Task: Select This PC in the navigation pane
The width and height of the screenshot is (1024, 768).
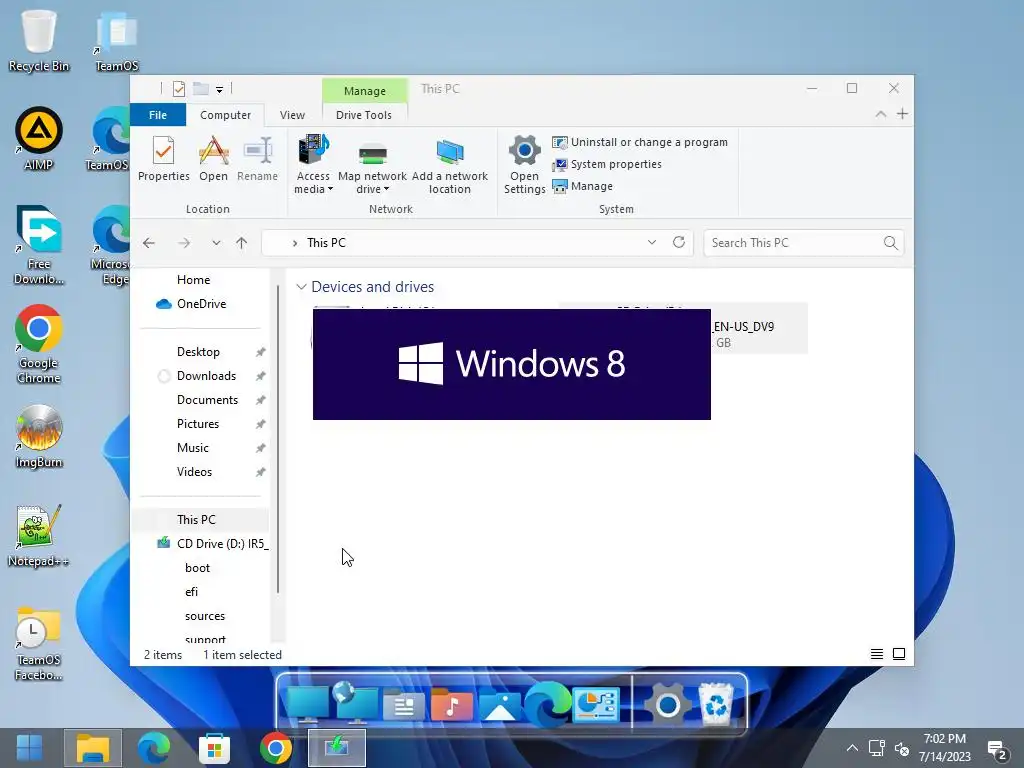Action: click(196, 520)
